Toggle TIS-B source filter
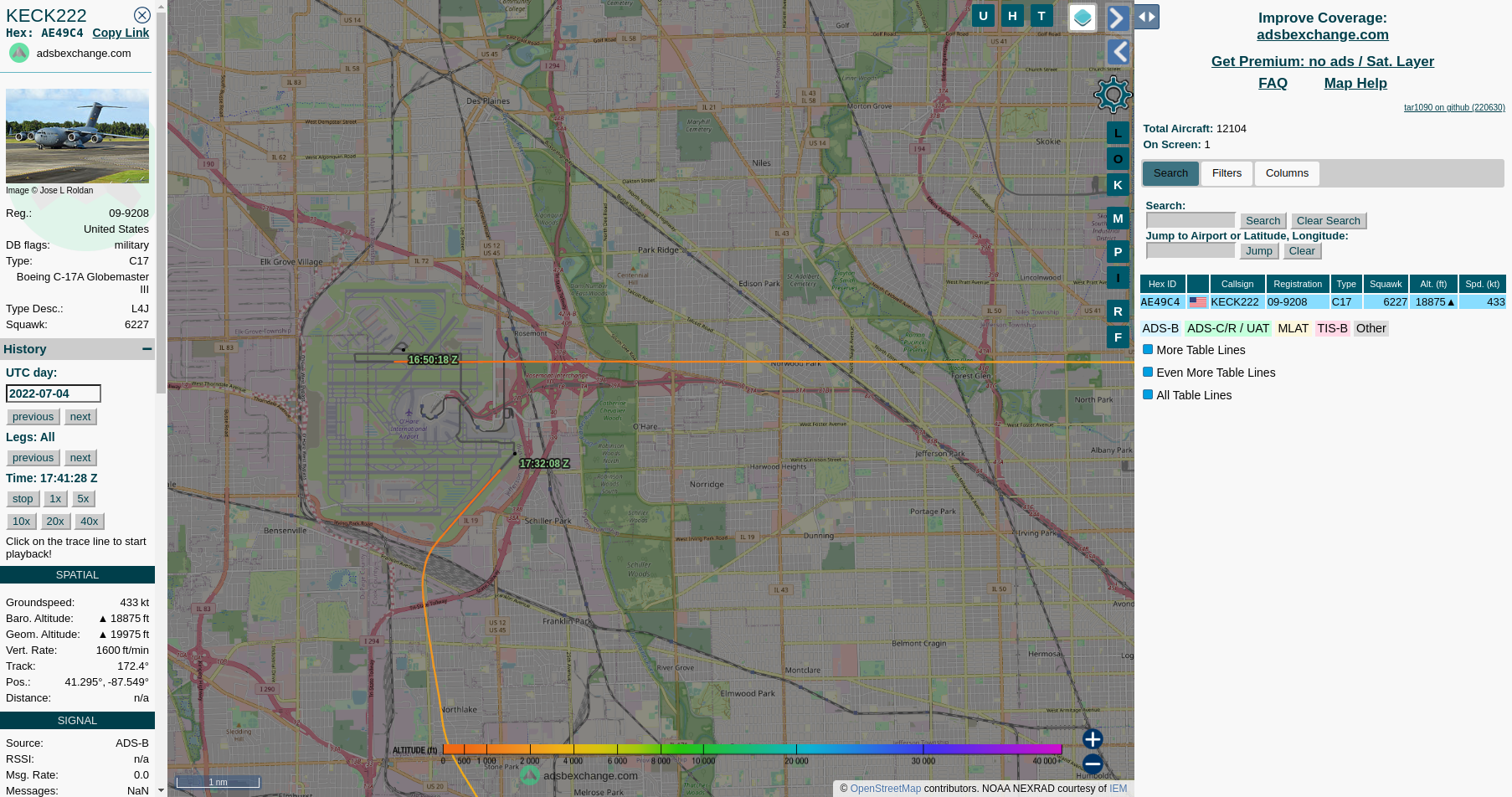 [1332, 329]
